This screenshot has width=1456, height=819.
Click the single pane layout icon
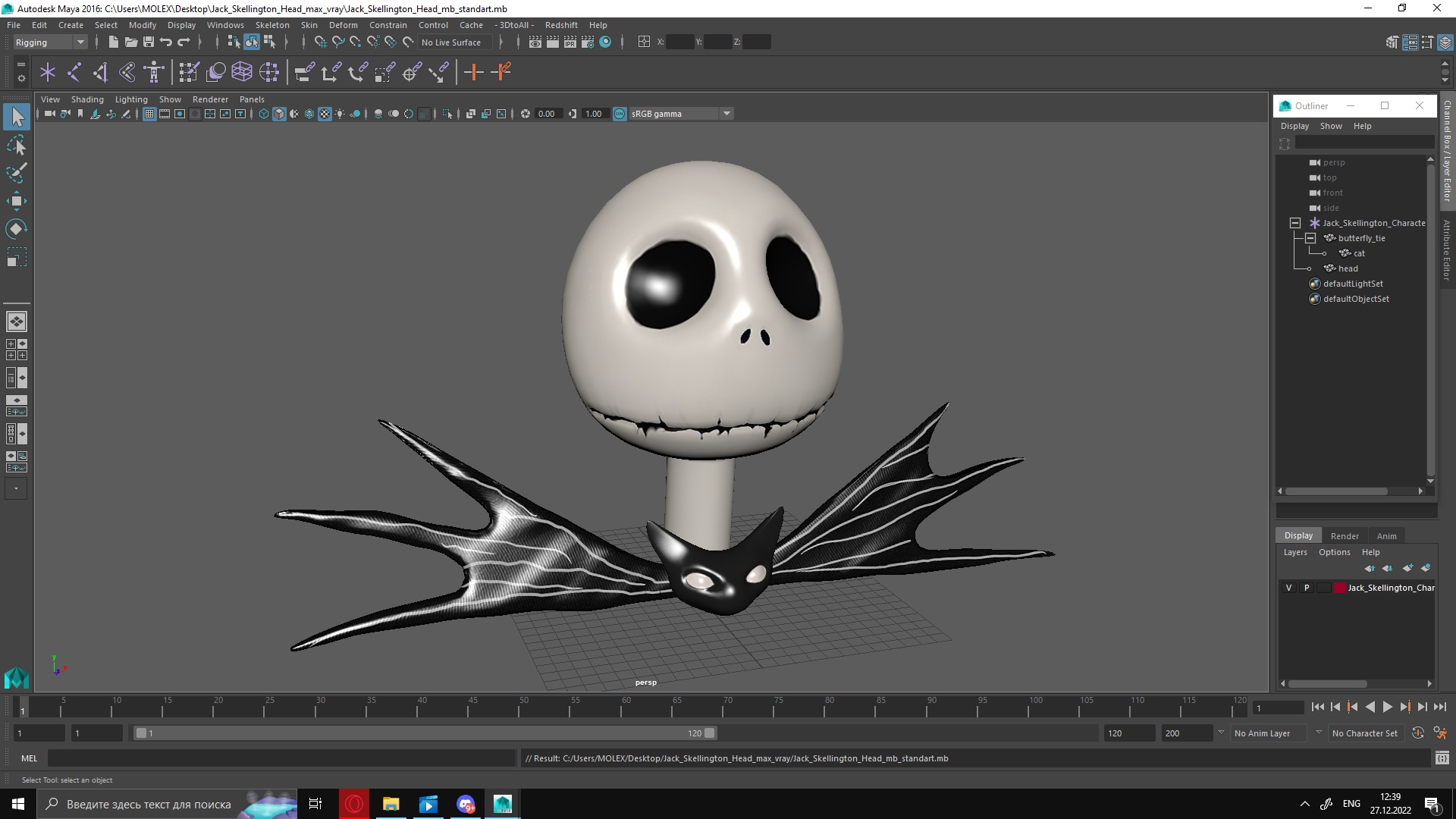click(x=17, y=322)
